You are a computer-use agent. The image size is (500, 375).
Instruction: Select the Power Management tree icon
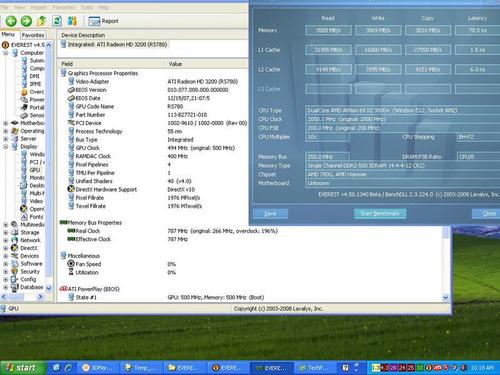24,100
